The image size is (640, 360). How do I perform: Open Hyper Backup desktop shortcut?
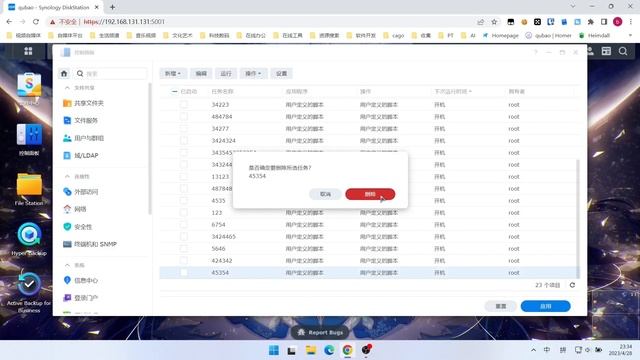pos(29,240)
